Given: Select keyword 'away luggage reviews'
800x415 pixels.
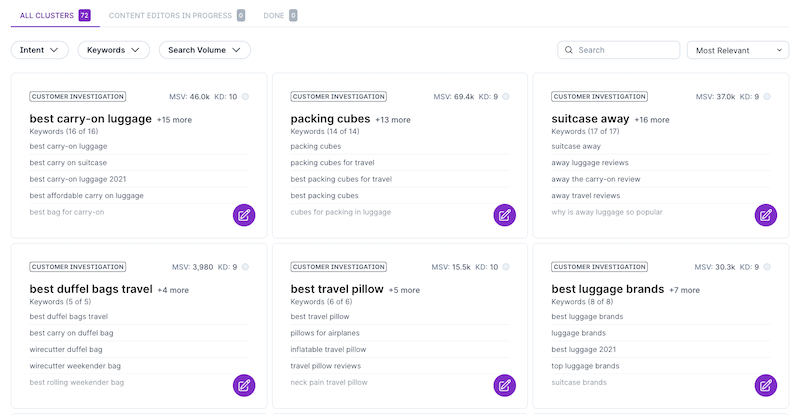Looking at the screenshot, I should click(x=590, y=163).
